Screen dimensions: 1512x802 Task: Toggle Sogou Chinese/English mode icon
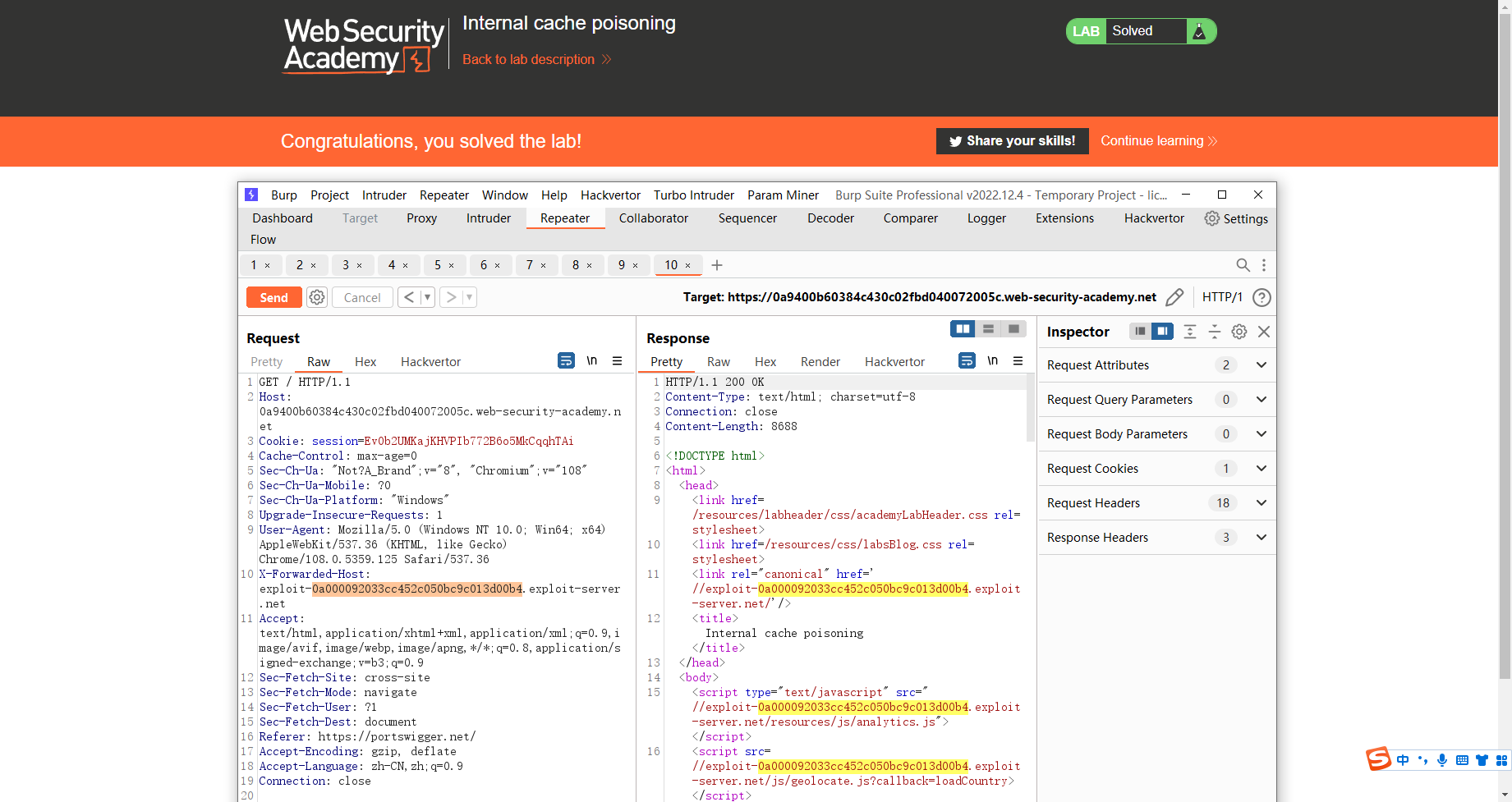[1403, 760]
